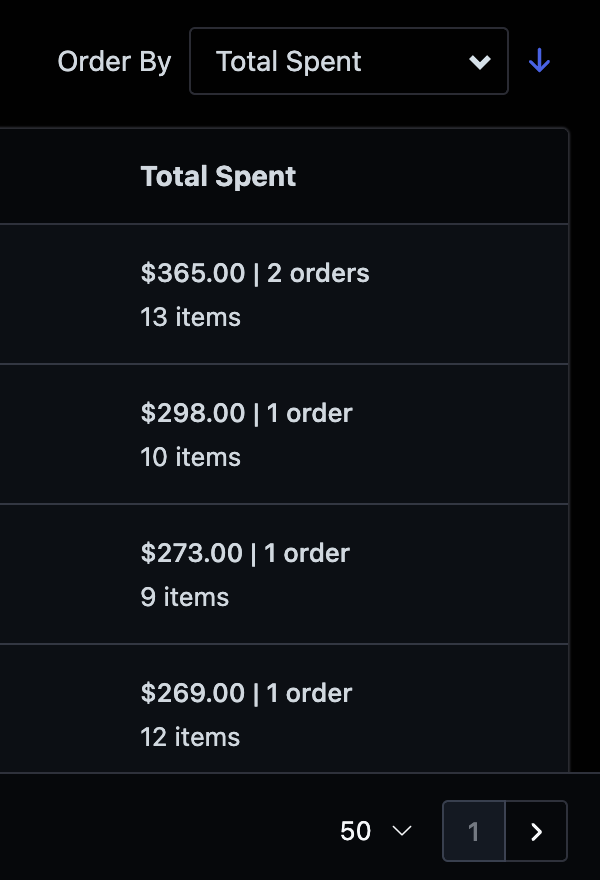Expand the Total Spent sorting options
This screenshot has height=880, width=600.
(x=348, y=61)
